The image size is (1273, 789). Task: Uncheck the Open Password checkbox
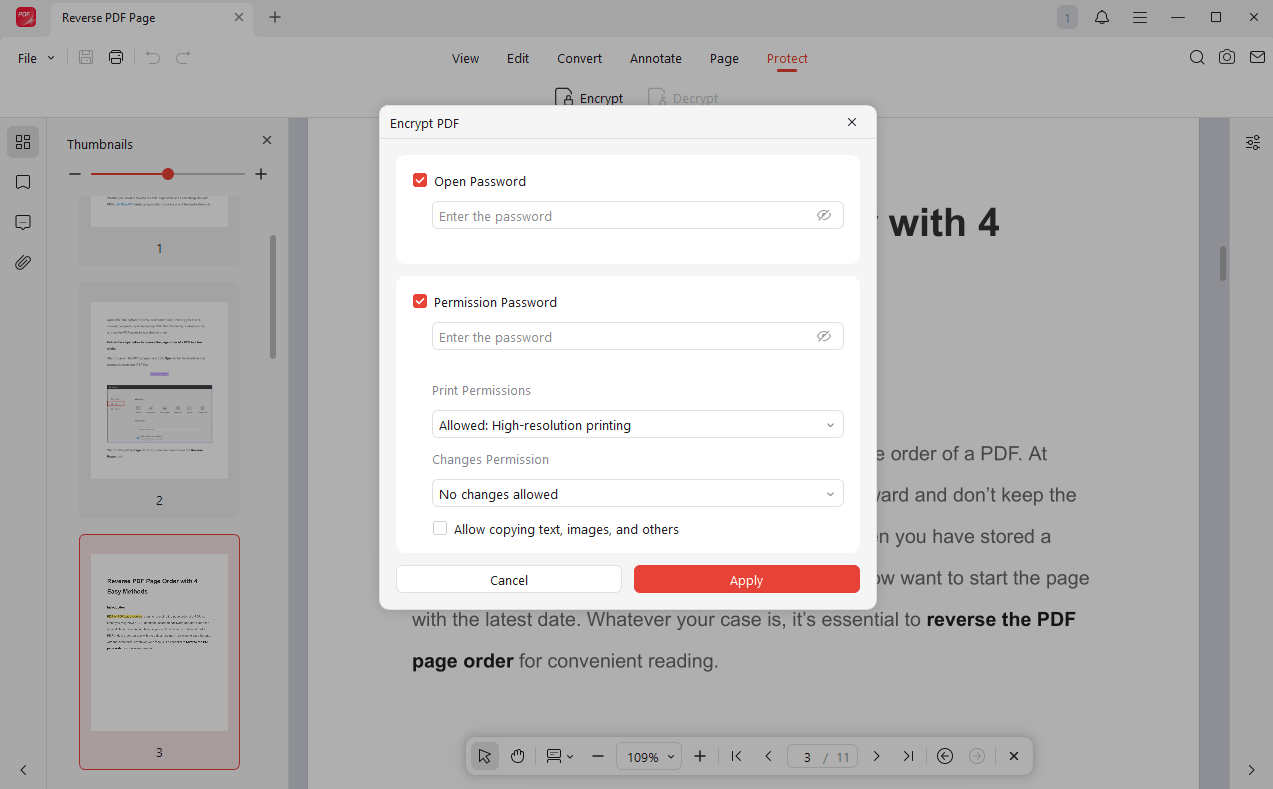tap(420, 181)
